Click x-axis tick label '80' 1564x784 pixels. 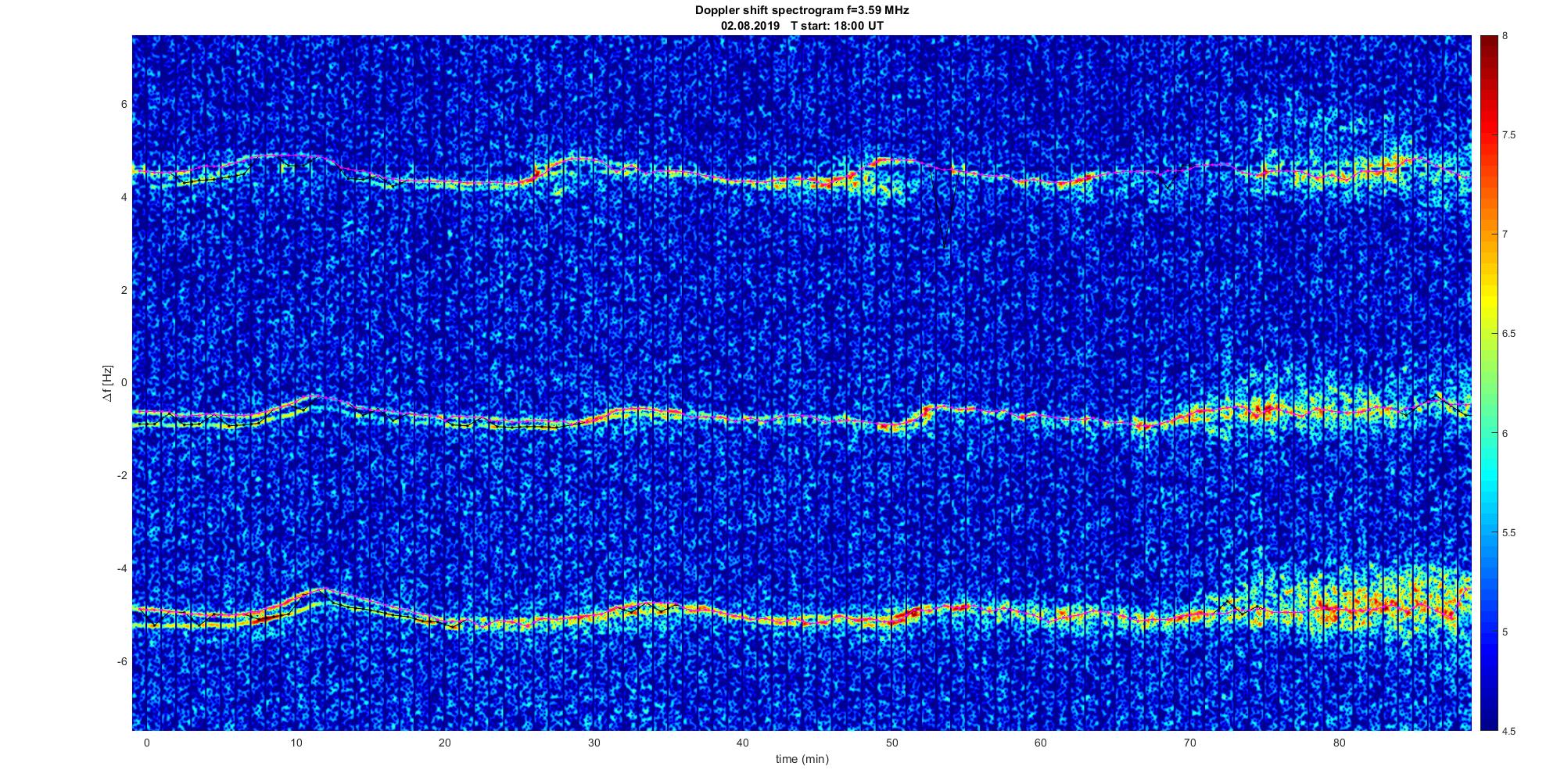1340,743
